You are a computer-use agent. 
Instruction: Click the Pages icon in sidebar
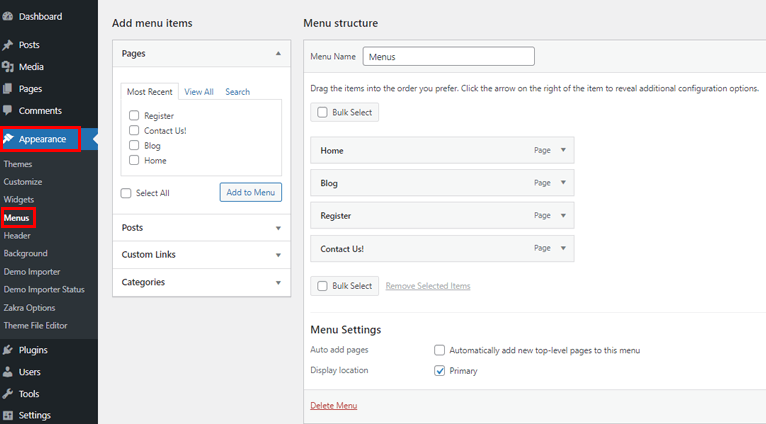(x=8, y=89)
